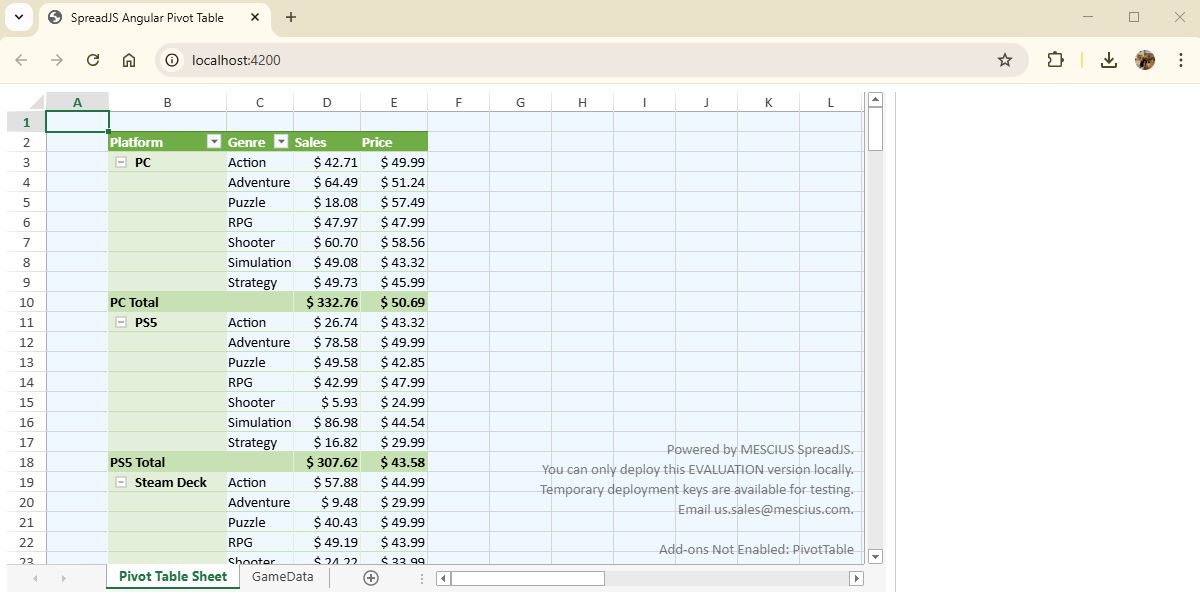
Task: Open the Genre filter dropdown
Action: pyautogui.click(x=281, y=142)
